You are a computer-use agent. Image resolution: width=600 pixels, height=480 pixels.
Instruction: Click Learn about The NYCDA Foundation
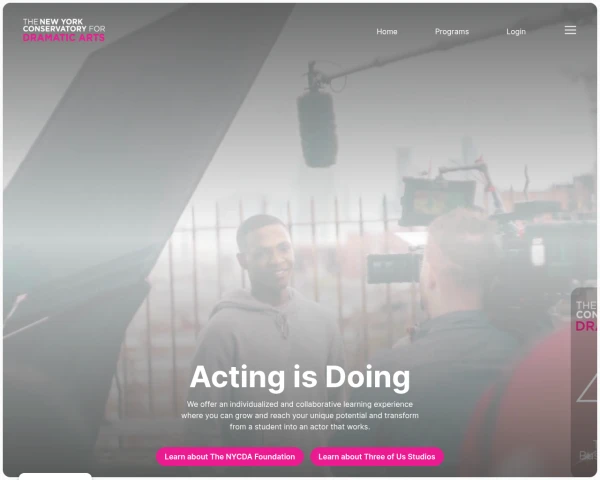[230, 456]
